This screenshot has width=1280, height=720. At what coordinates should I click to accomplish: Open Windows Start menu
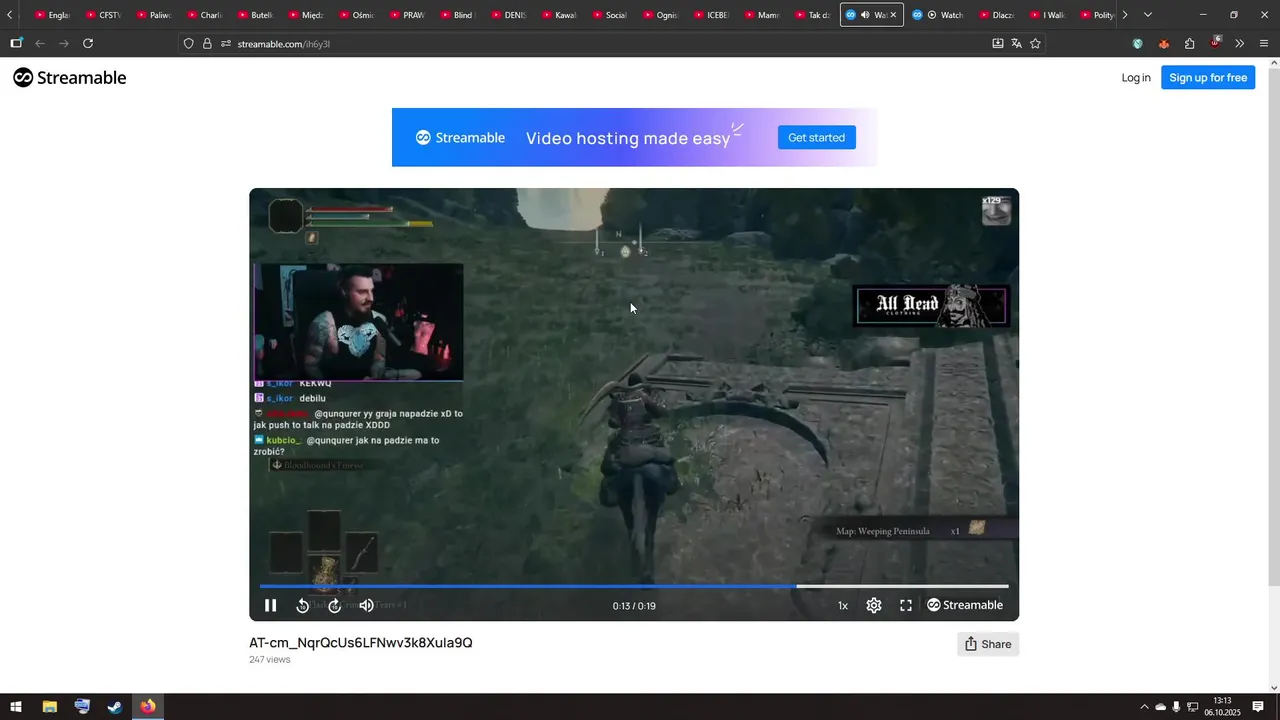click(16, 707)
